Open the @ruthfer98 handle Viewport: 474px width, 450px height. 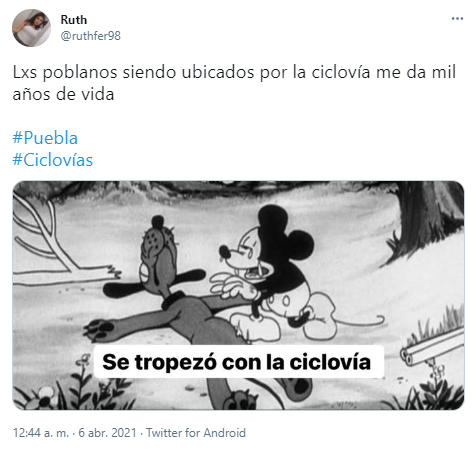(x=91, y=36)
